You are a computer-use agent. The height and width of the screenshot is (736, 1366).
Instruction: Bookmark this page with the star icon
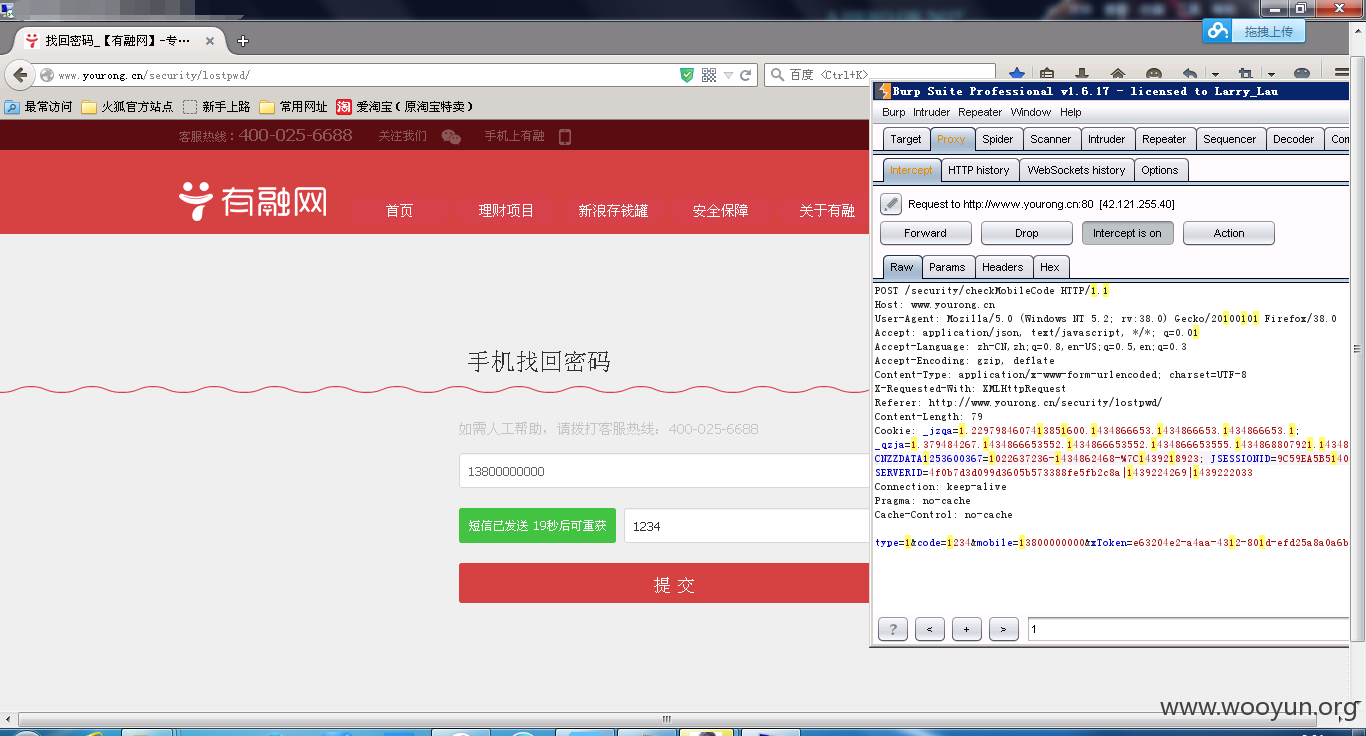(x=1017, y=75)
